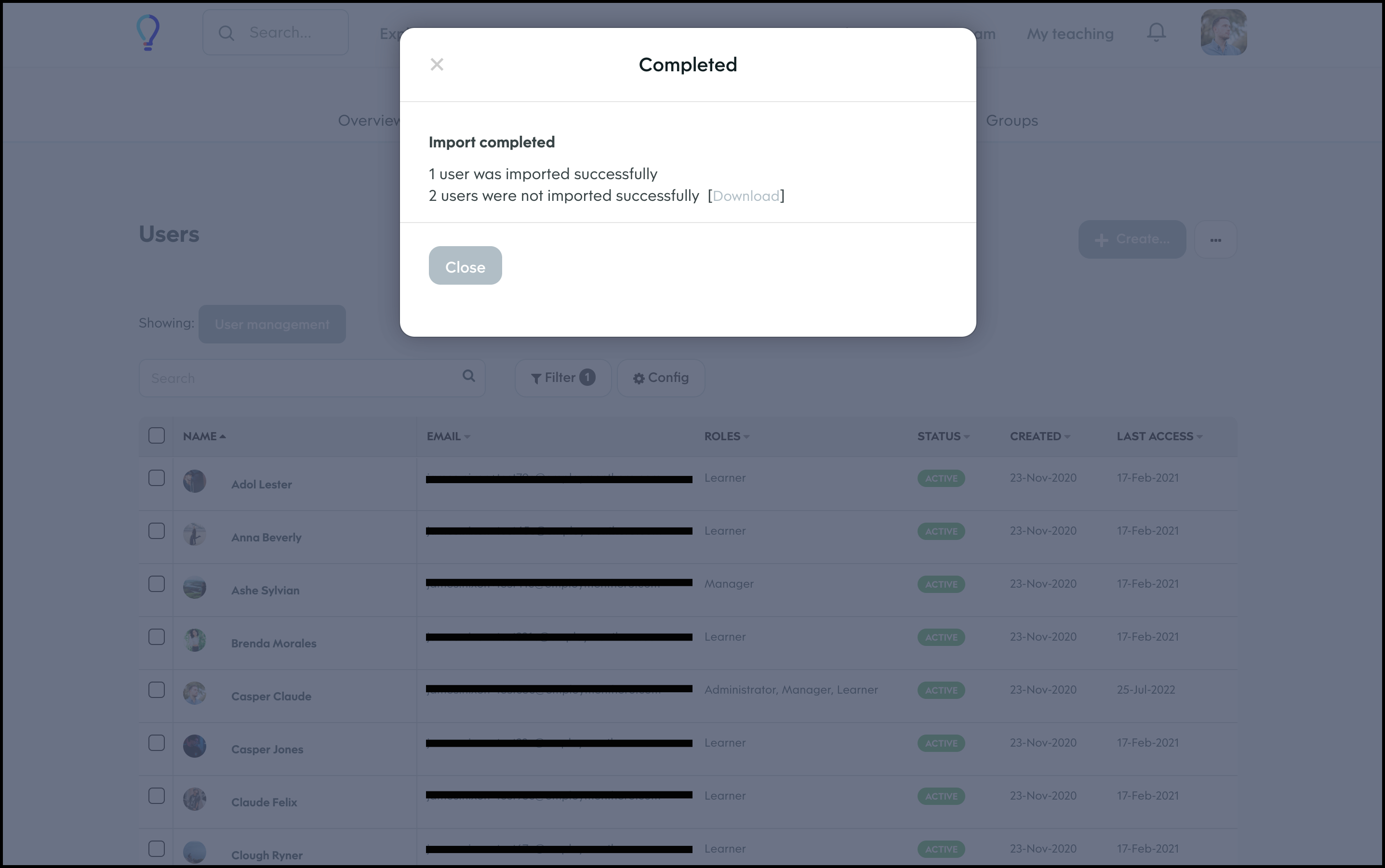Open the user Casper Jones
This screenshot has height=868, width=1385.
click(267, 749)
